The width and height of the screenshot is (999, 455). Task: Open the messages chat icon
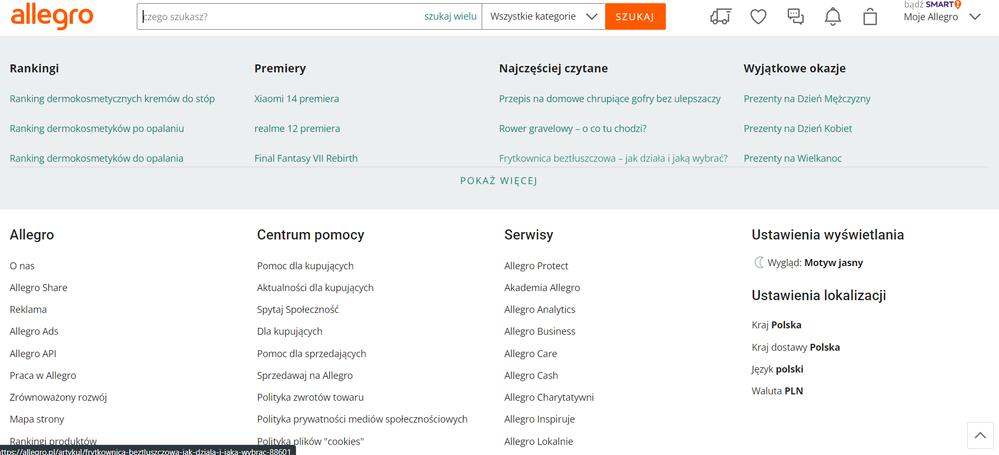pyautogui.click(x=795, y=16)
